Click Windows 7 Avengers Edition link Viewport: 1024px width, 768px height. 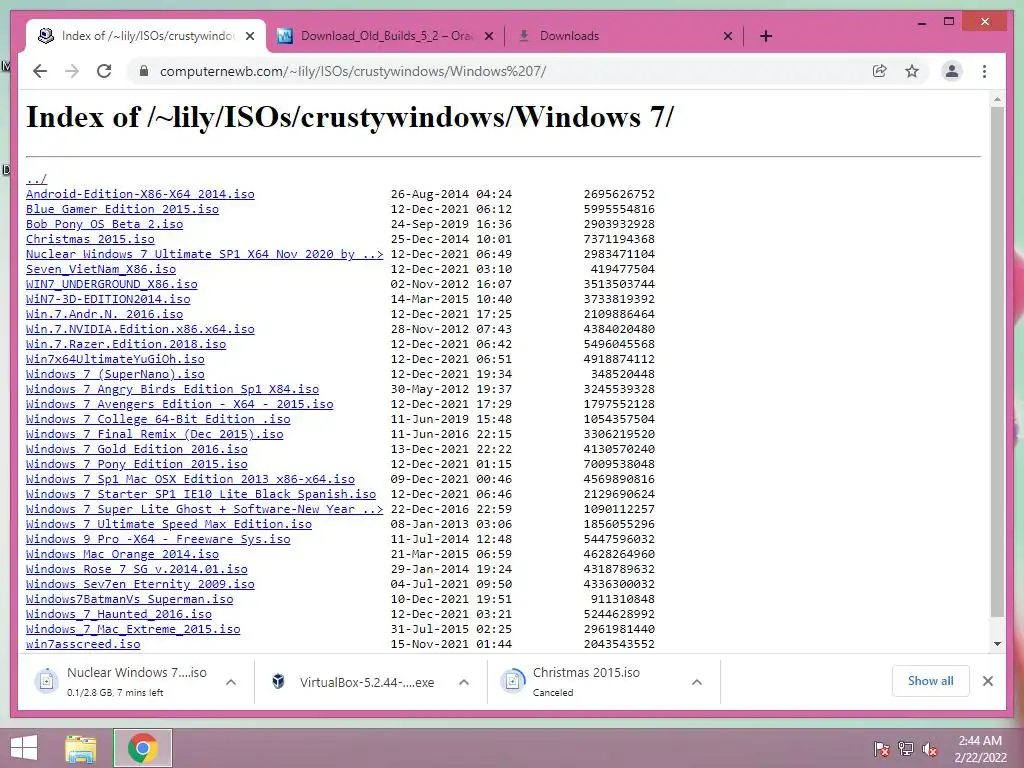(180, 404)
